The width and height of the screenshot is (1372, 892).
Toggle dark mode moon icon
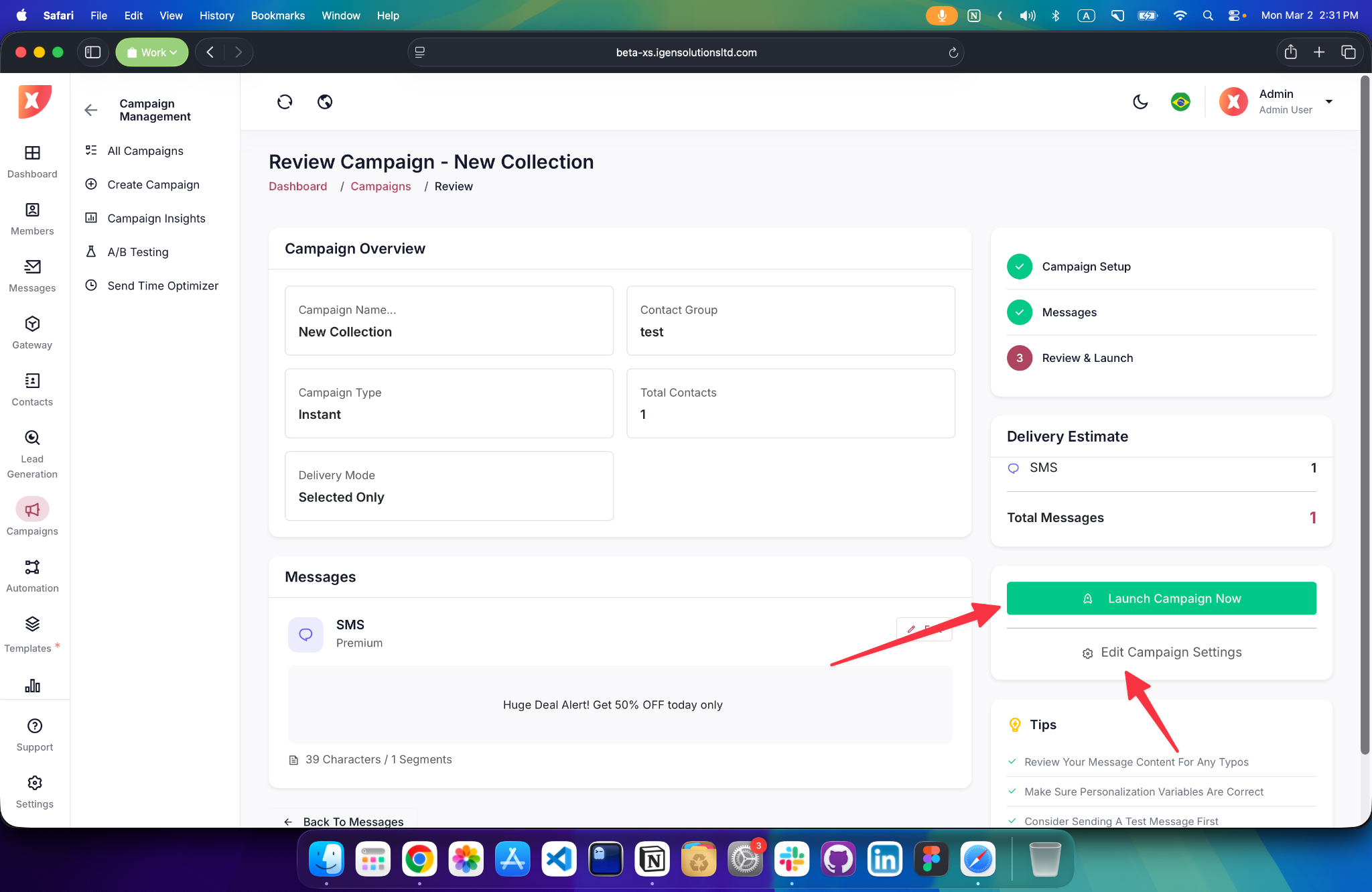pyautogui.click(x=1140, y=102)
